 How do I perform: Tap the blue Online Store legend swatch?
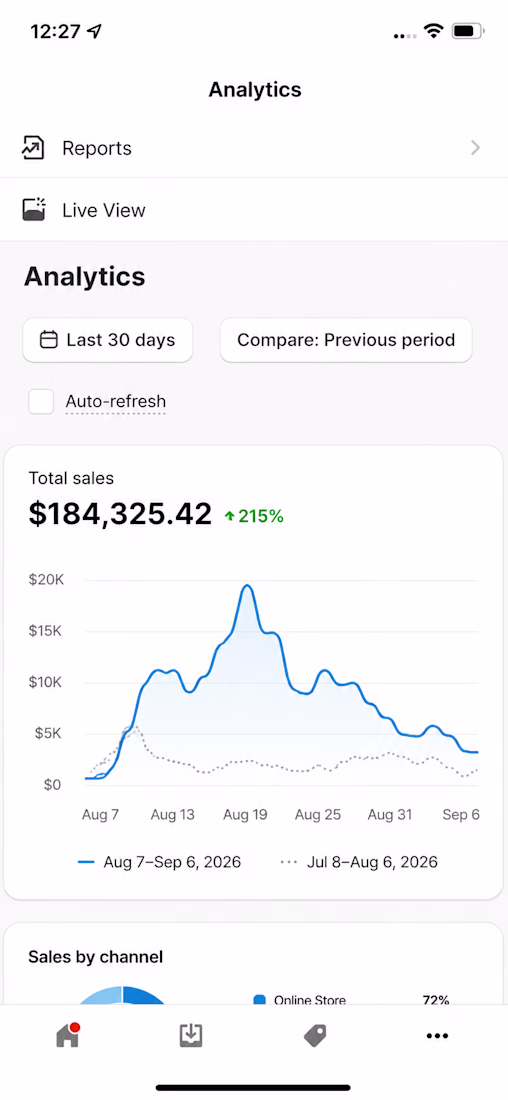(x=260, y=1000)
